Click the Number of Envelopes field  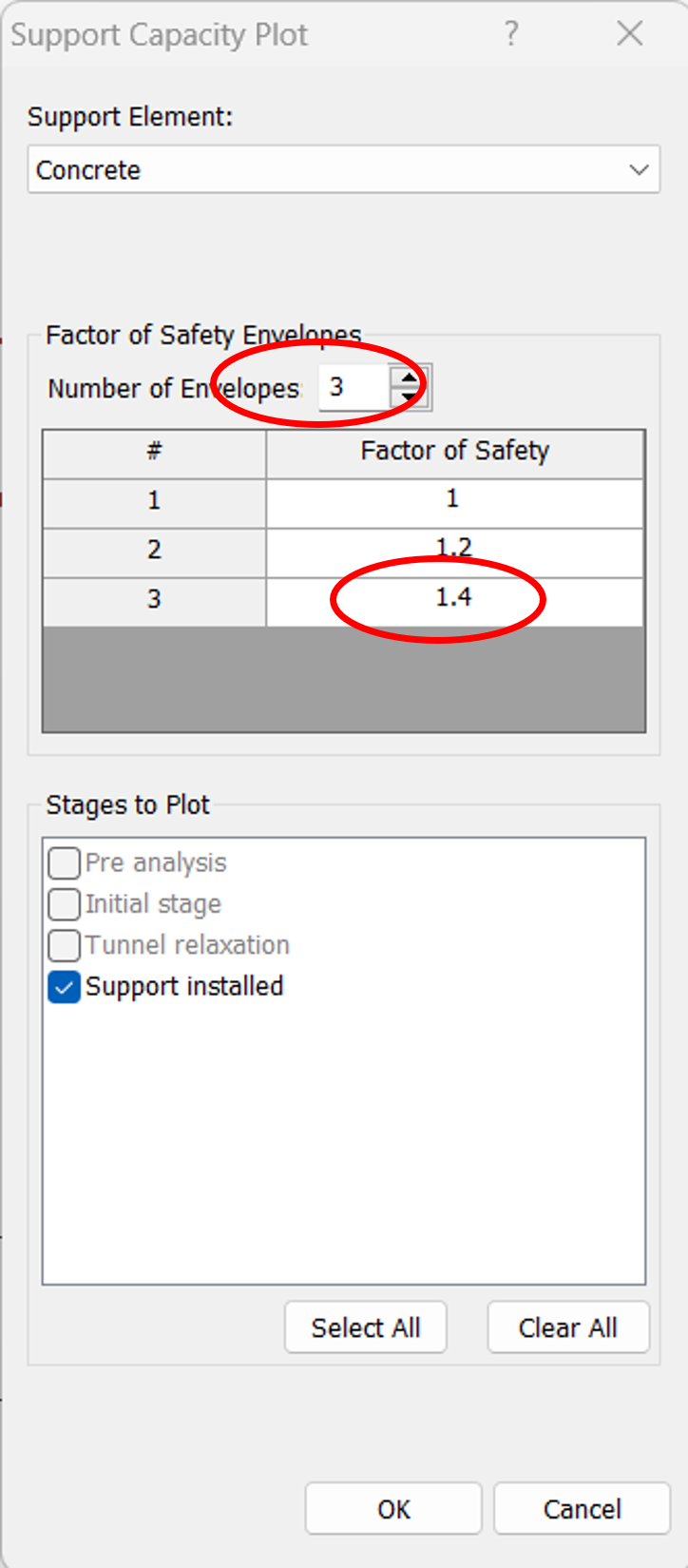354,388
